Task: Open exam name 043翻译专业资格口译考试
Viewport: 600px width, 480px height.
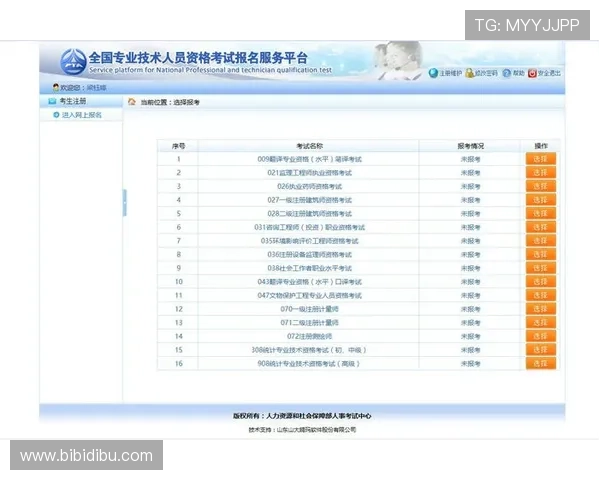Action: pyautogui.click(x=309, y=282)
